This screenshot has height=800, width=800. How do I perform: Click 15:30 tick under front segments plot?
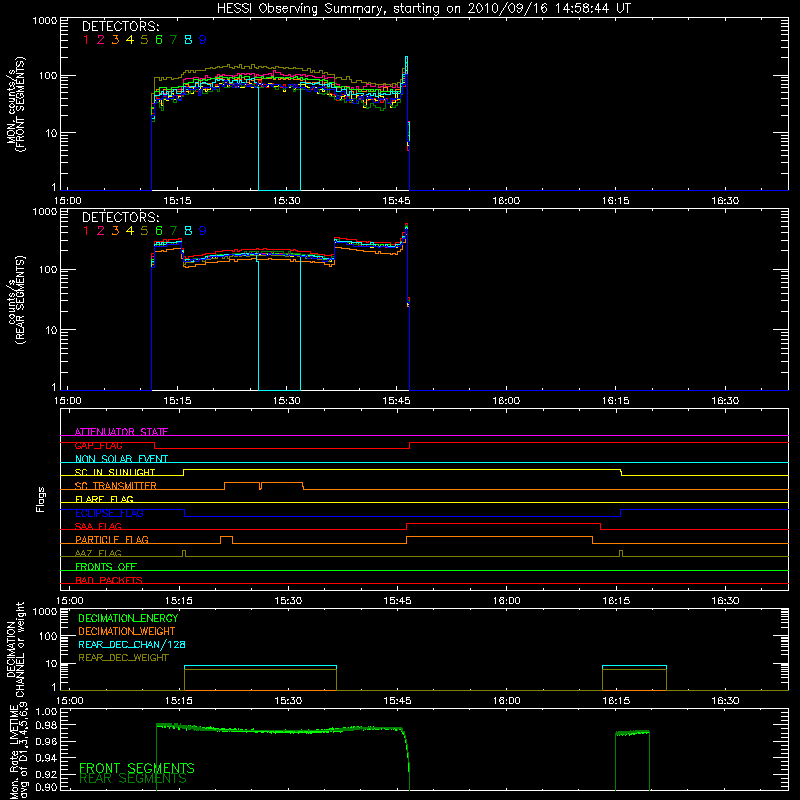pos(287,201)
